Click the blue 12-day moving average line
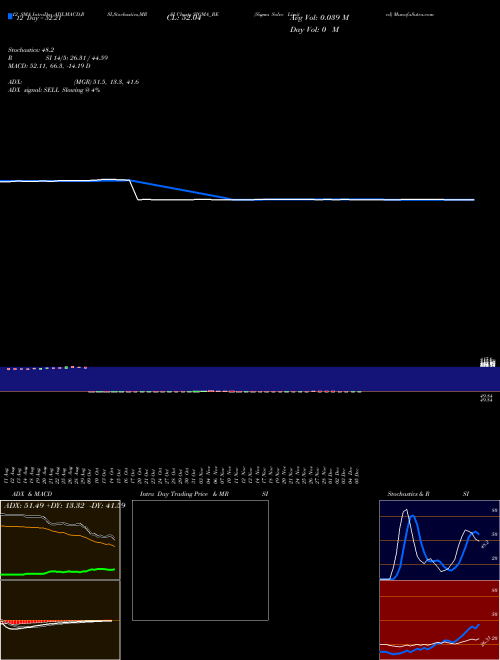 coord(181,190)
